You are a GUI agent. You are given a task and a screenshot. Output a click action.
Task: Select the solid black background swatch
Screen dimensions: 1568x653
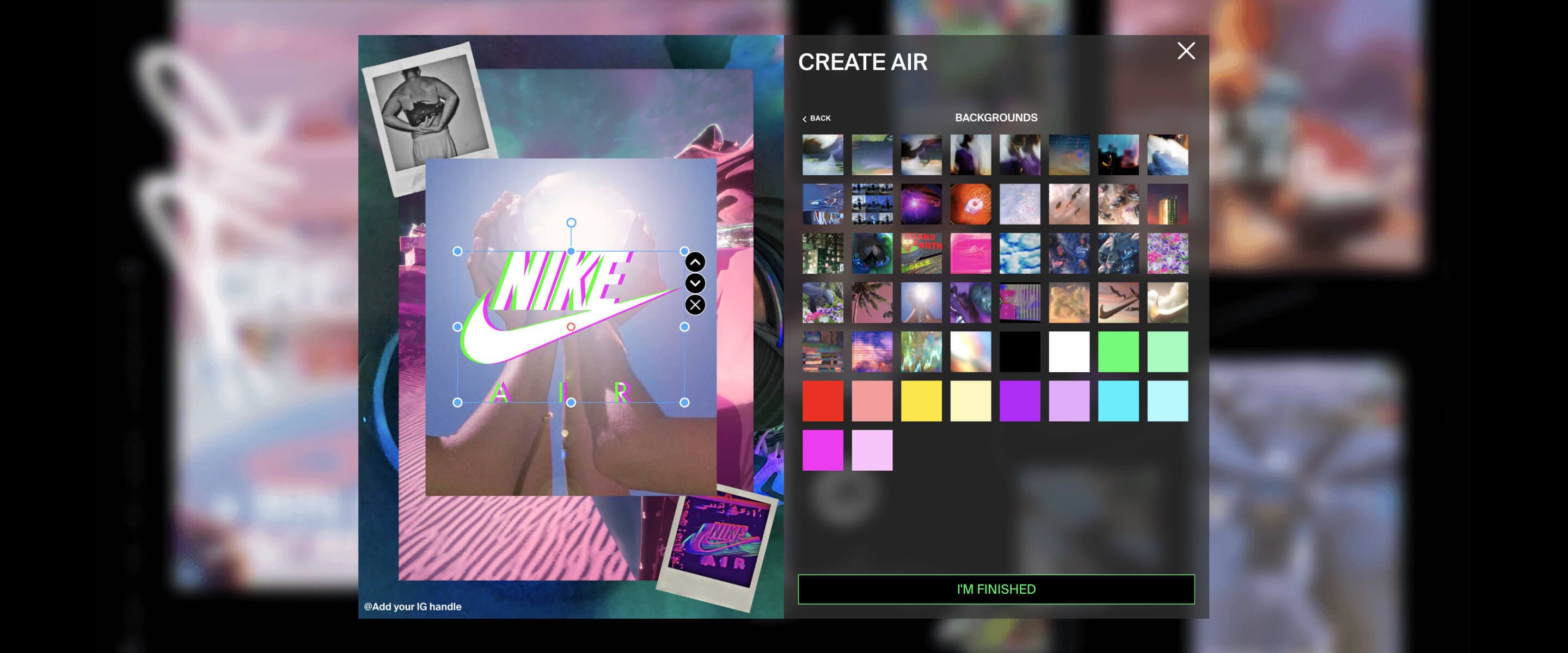coord(1020,352)
